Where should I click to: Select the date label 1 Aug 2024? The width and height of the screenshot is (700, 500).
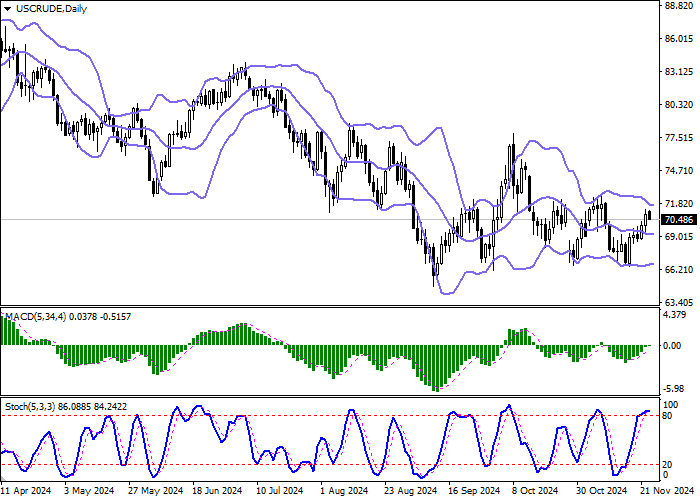click(344, 491)
